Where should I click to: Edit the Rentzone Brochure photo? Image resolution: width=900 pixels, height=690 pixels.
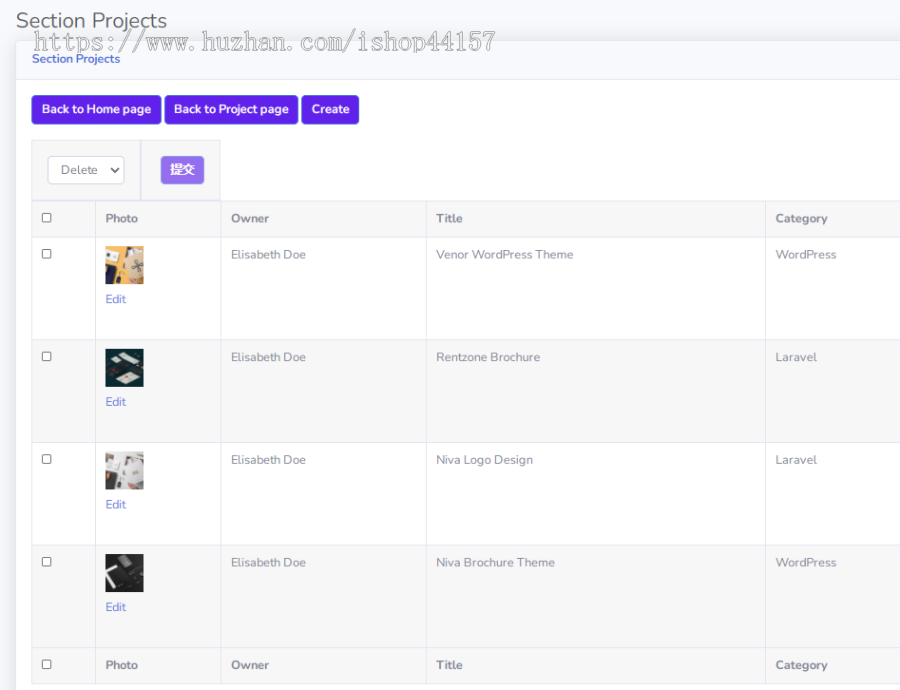pos(115,402)
